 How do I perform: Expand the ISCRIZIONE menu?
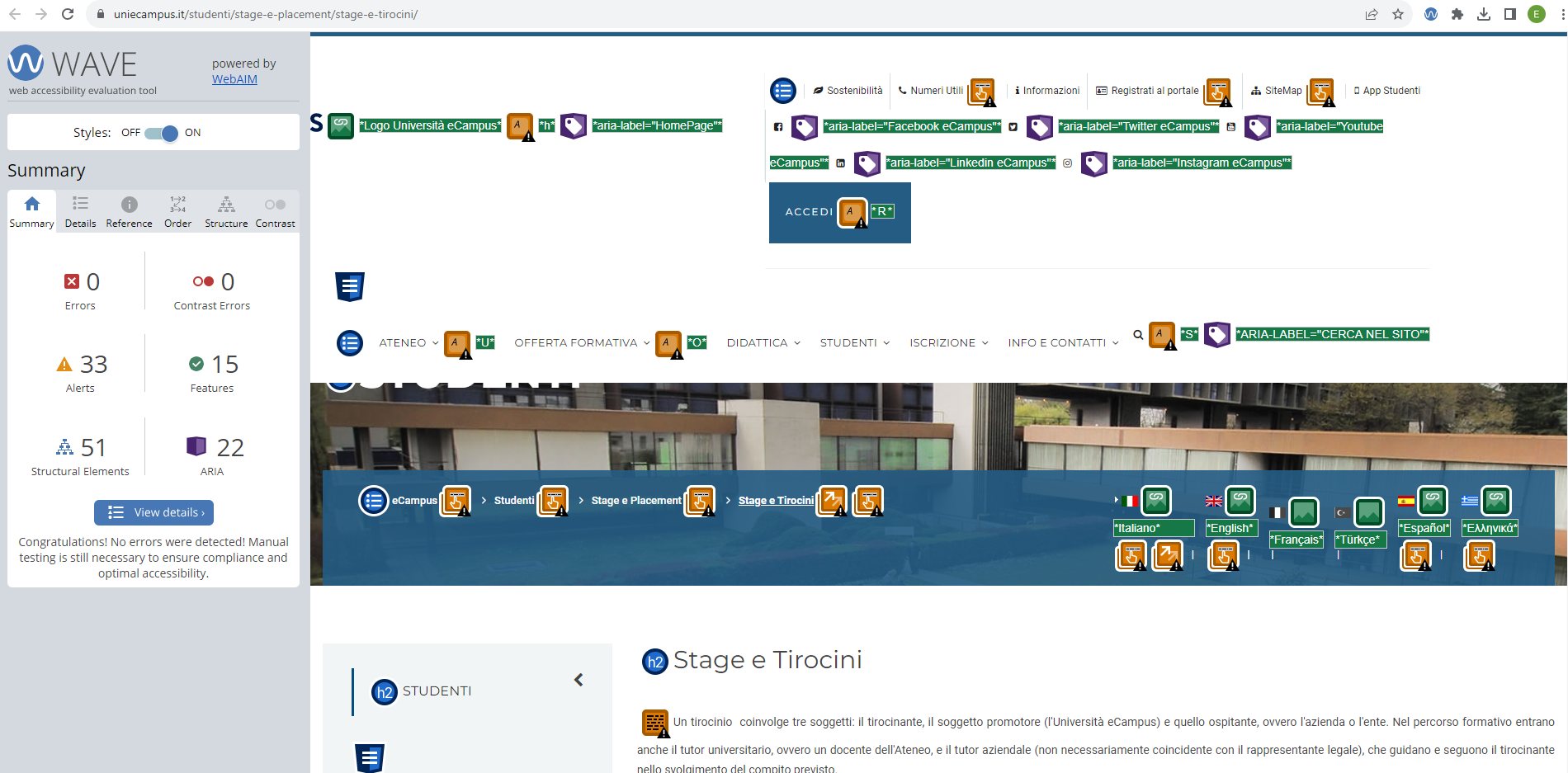point(949,343)
